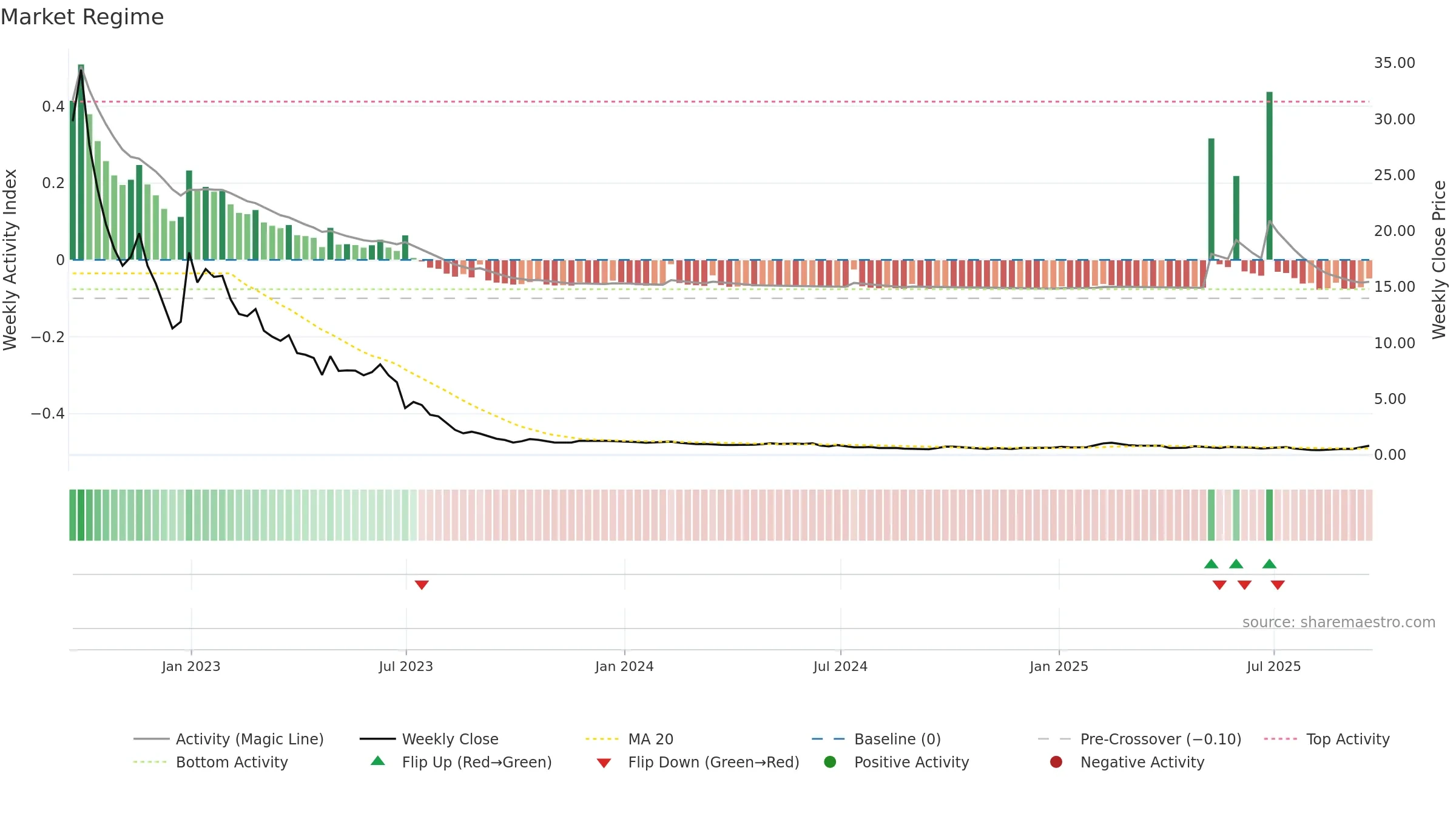The image size is (1456, 819).
Task: Click the leftmost of three 2025 red flip-down triangles
Action: coord(1219,585)
